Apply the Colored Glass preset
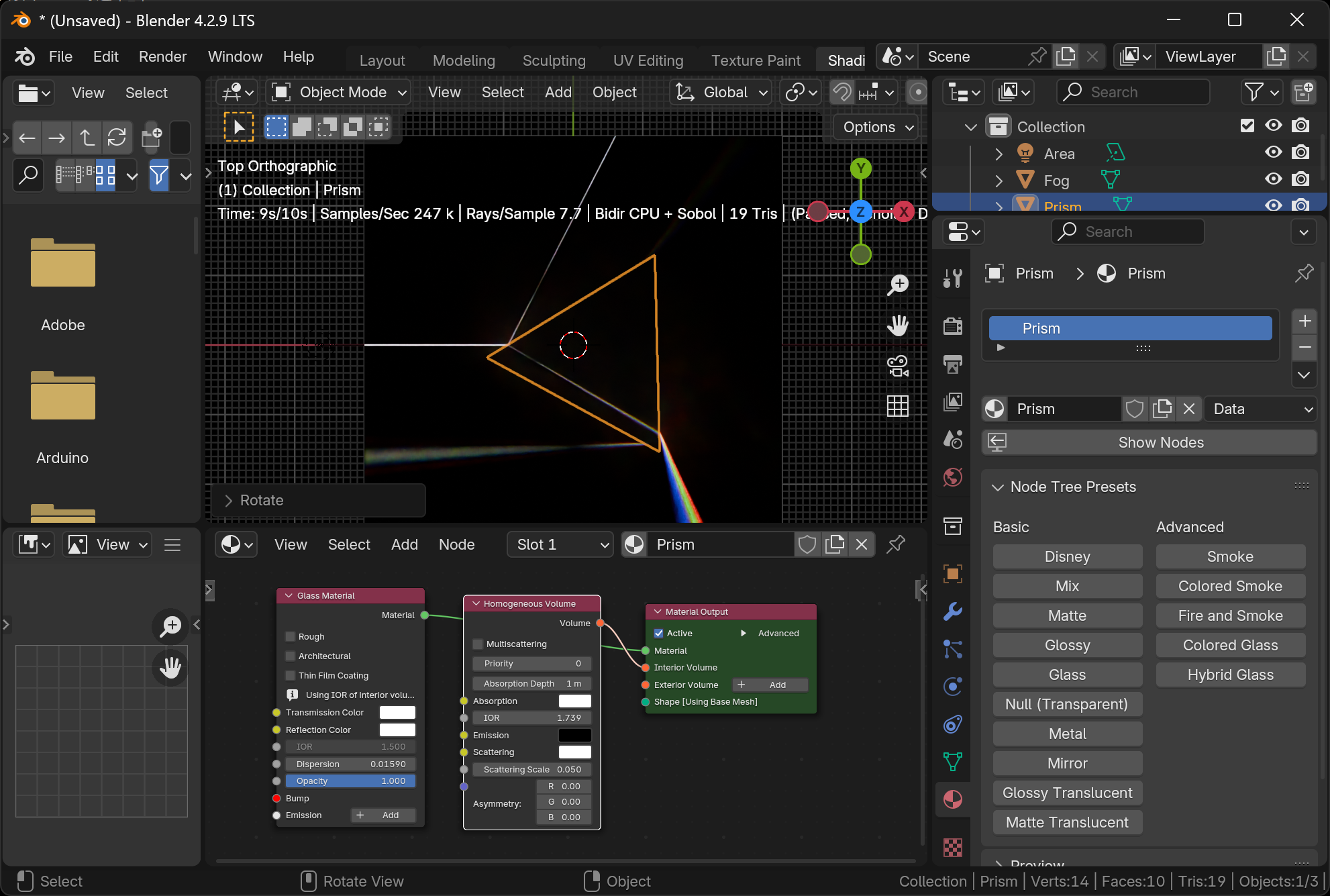The image size is (1330, 896). pyautogui.click(x=1229, y=645)
